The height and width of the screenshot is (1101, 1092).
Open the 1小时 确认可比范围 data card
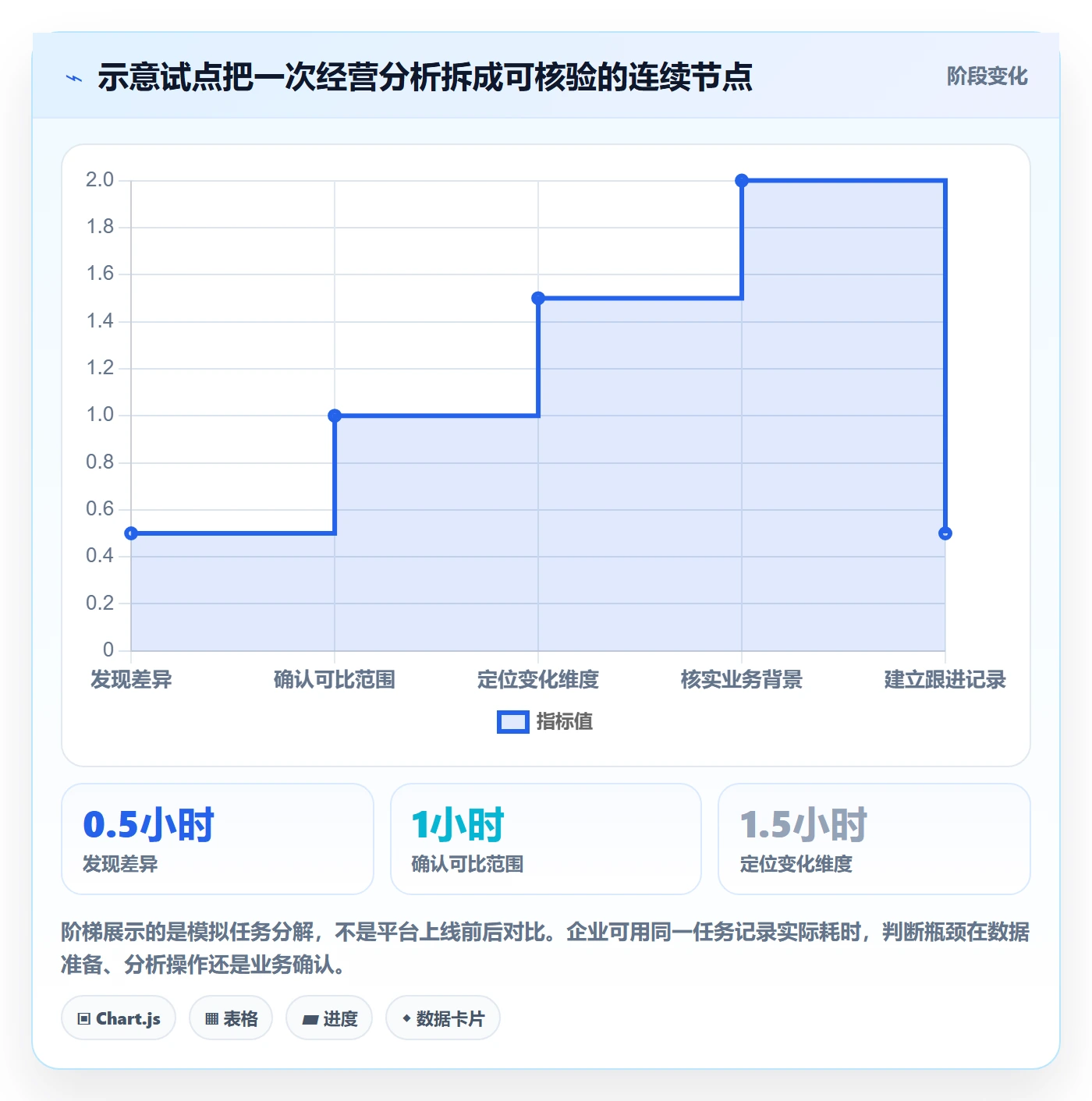546,839
